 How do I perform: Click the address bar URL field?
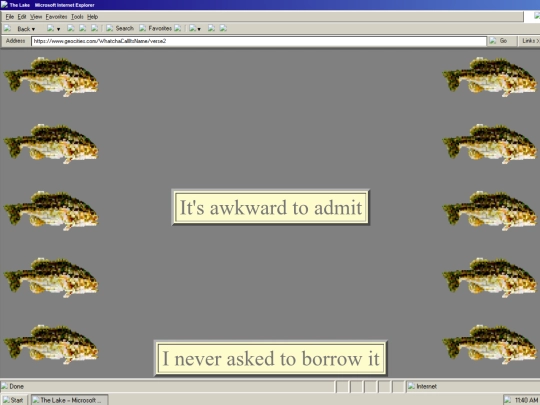tap(259, 41)
